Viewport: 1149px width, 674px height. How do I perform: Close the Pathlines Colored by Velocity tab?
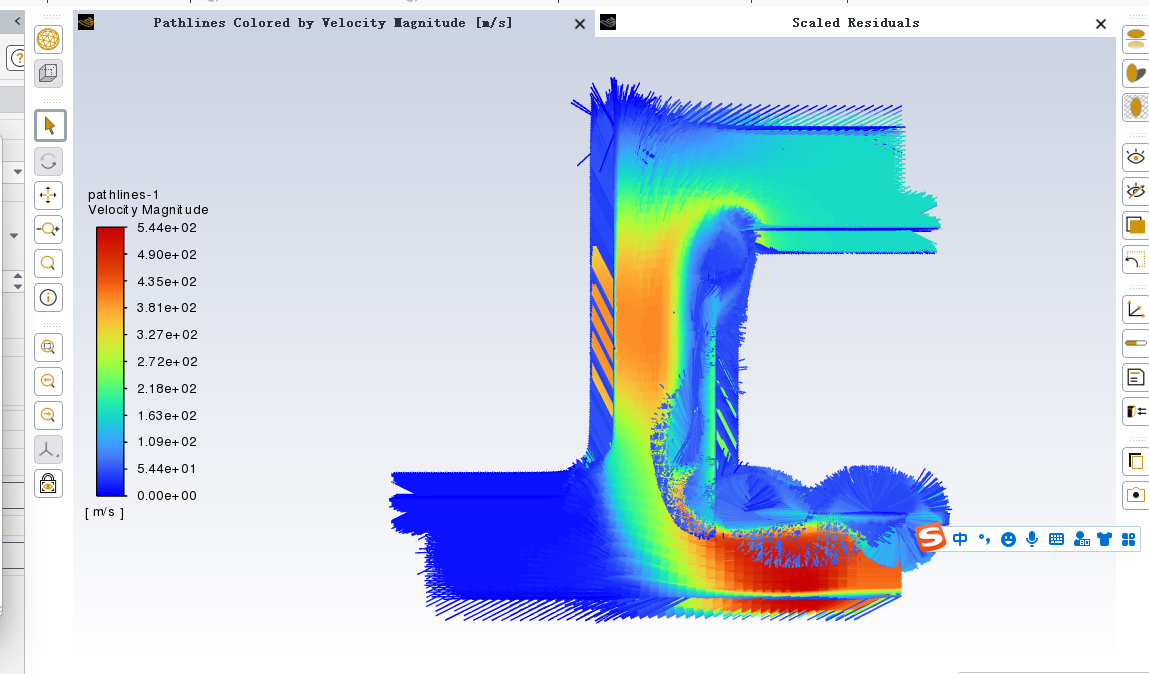tap(579, 24)
